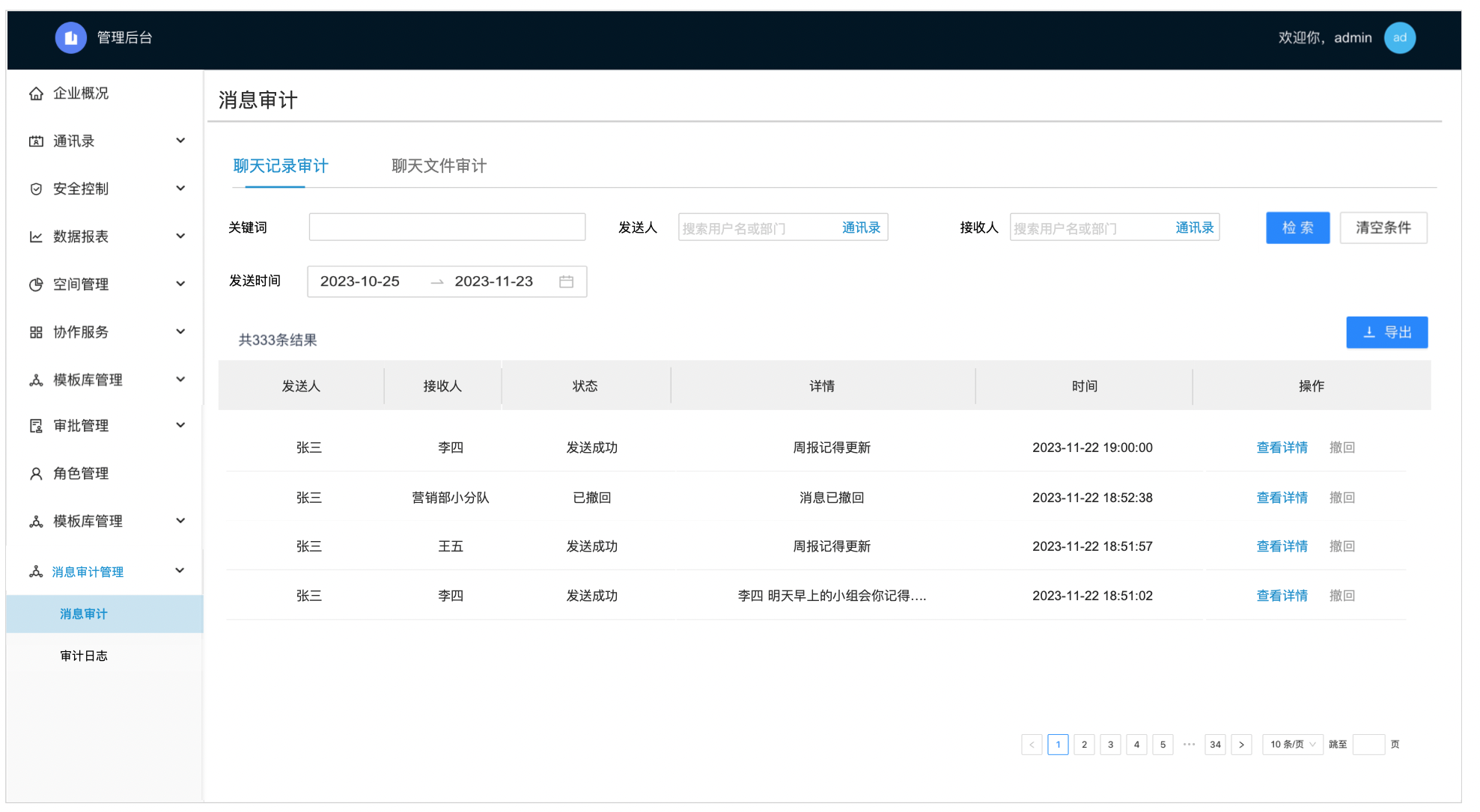Go to next page arrow
The image size is (1480, 812).
coord(1241,745)
